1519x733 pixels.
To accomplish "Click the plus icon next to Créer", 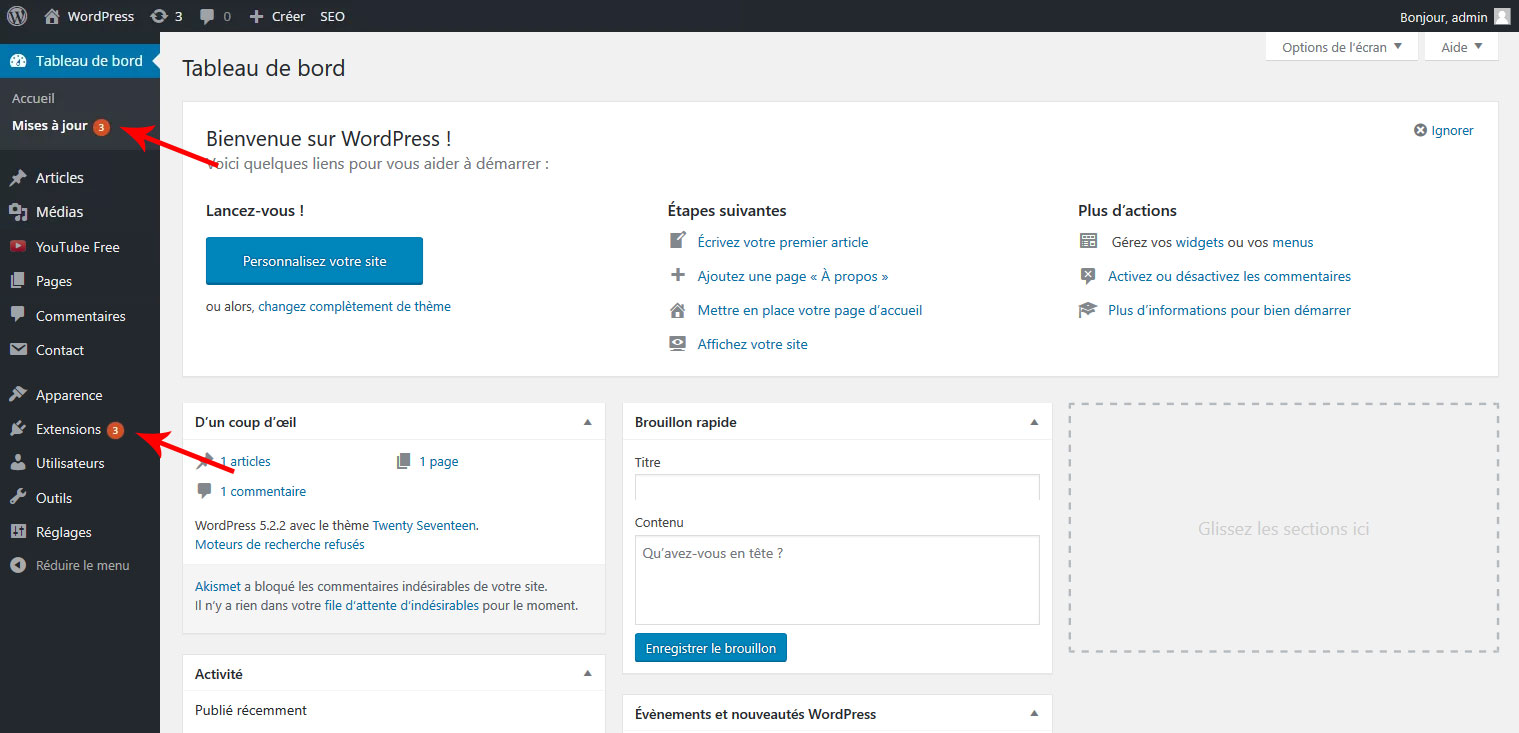I will pos(257,16).
